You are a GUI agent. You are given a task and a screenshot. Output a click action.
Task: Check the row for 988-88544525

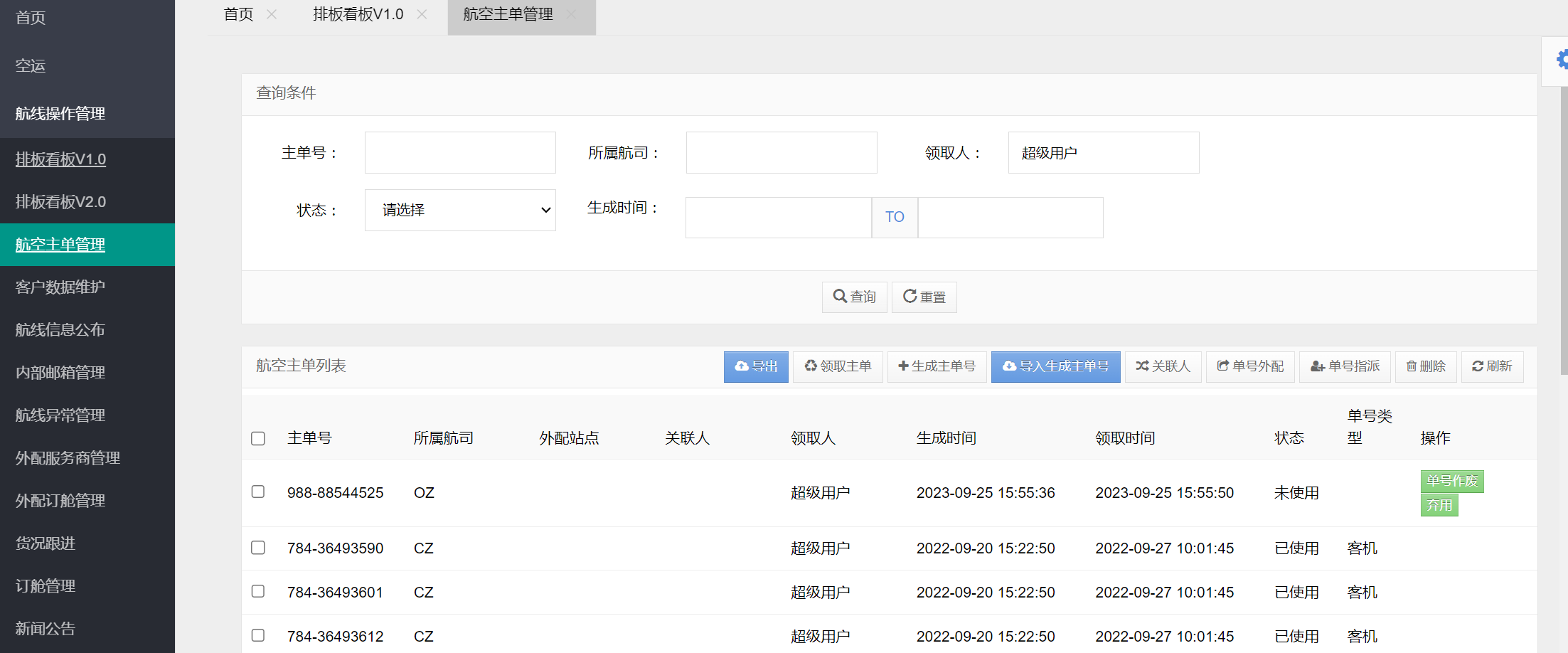pyautogui.click(x=258, y=492)
